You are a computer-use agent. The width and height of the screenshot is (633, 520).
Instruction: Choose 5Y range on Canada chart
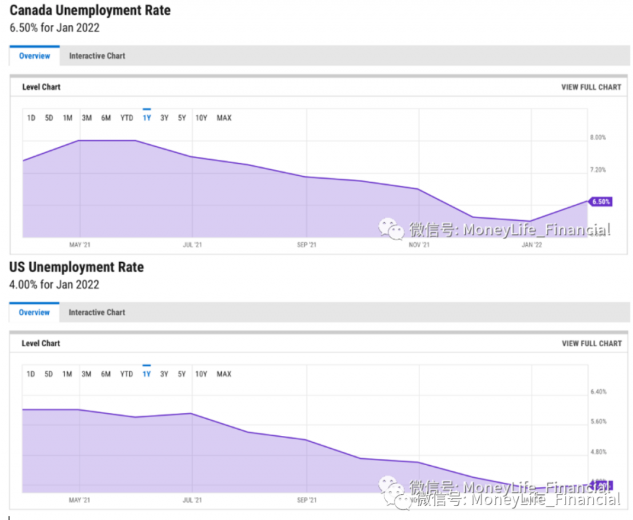182,118
